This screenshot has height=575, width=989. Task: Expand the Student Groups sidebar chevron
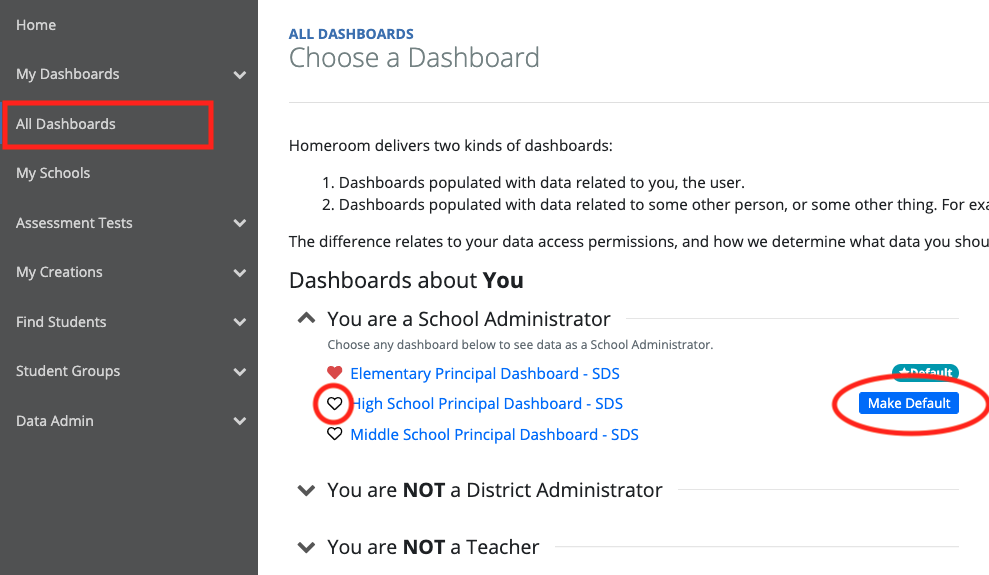[239, 372]
